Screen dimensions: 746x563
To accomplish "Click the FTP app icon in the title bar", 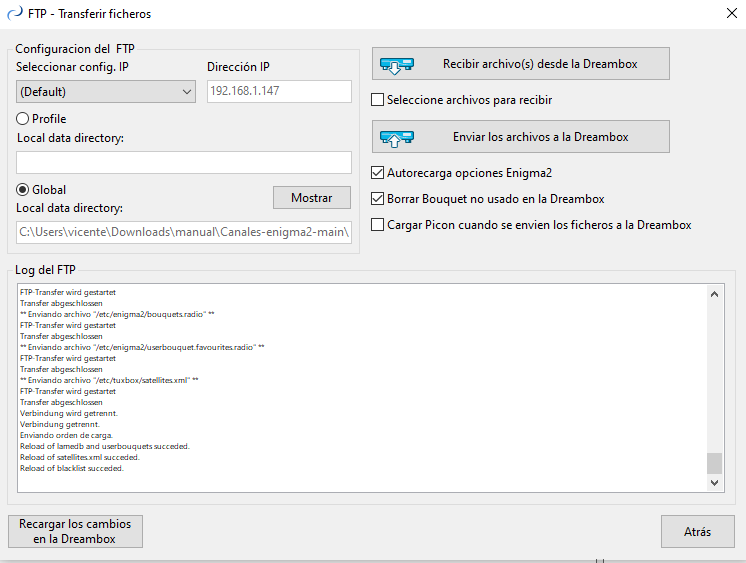I will (14, 14).
